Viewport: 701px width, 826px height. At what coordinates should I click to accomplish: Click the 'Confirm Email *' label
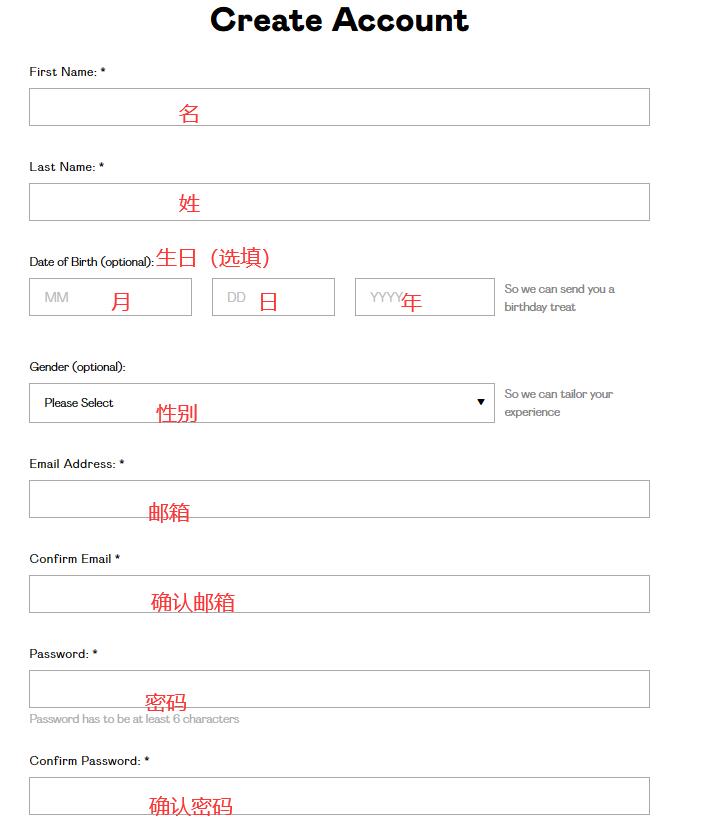(x=74, y=559)
